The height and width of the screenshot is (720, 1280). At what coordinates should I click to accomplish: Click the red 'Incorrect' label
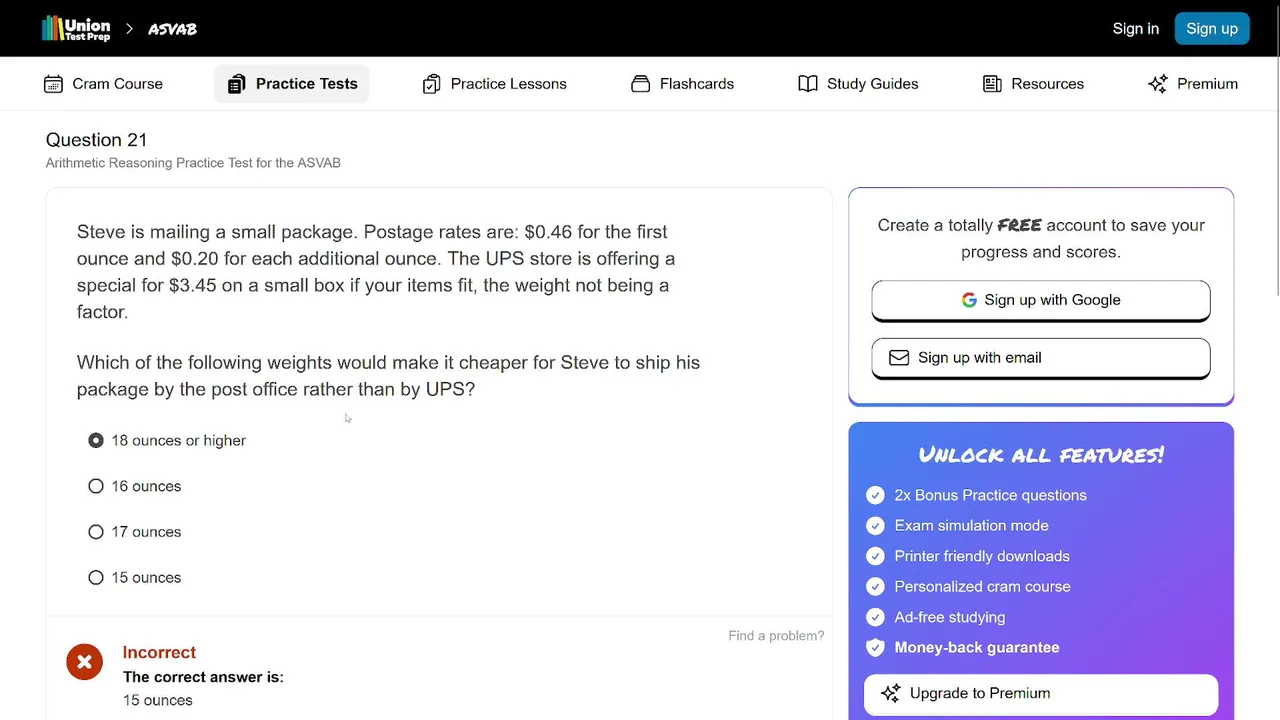[159, 652]
